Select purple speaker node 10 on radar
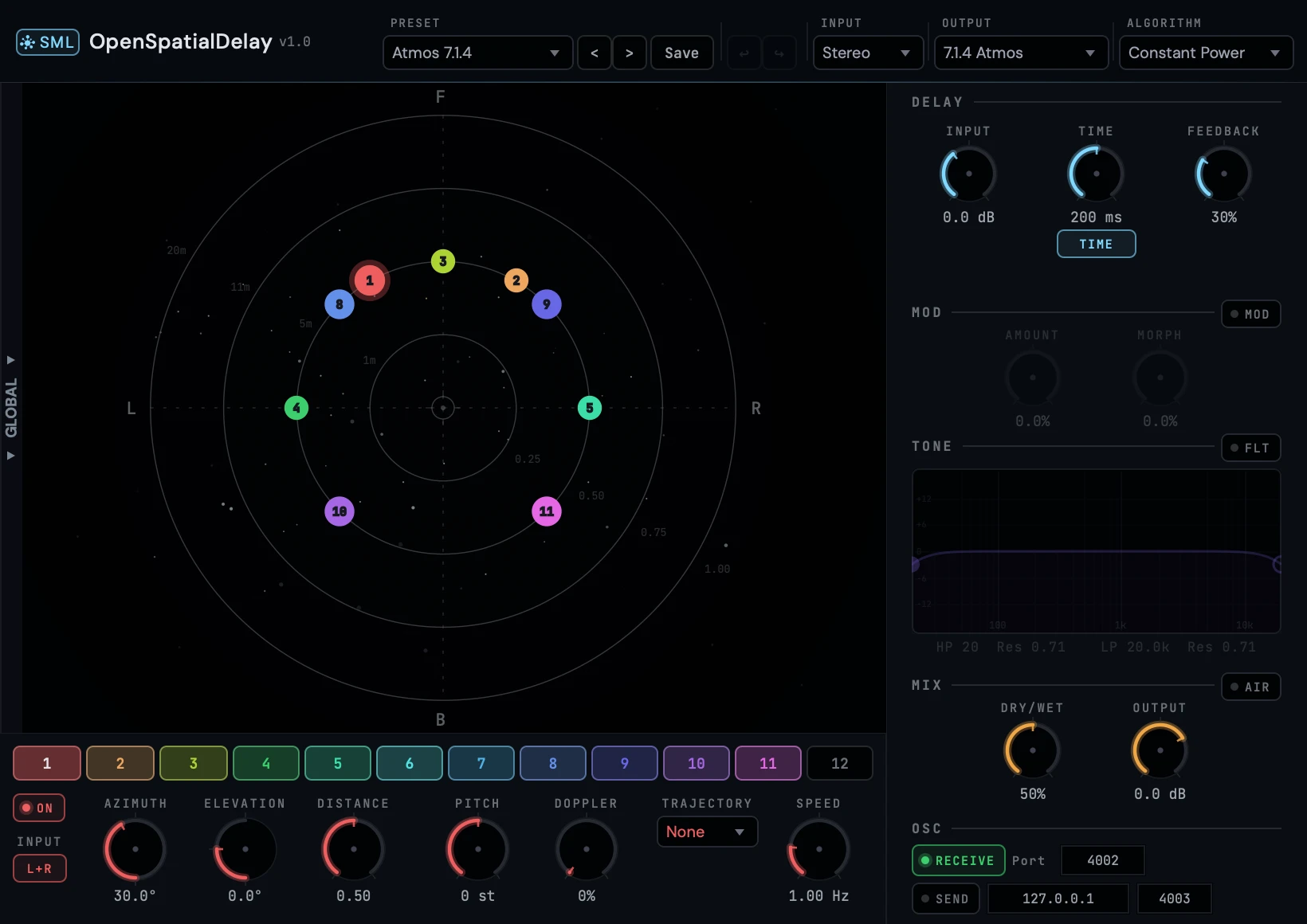 pyautogui.click(x=340, y=511)
